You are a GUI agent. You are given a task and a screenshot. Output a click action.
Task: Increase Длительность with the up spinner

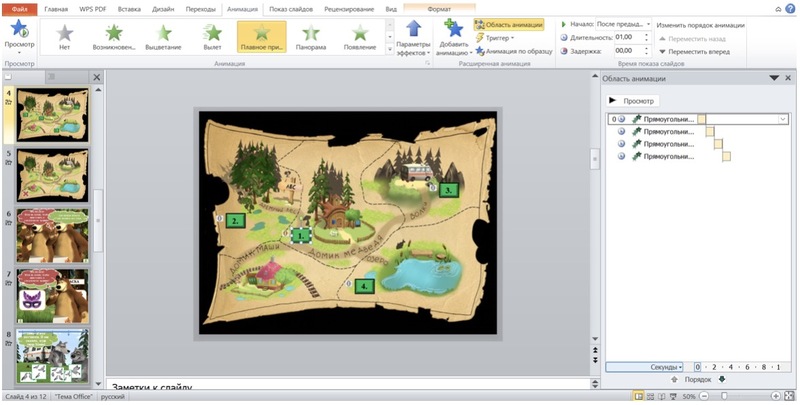pyautogui.click(x=647, y=35)
